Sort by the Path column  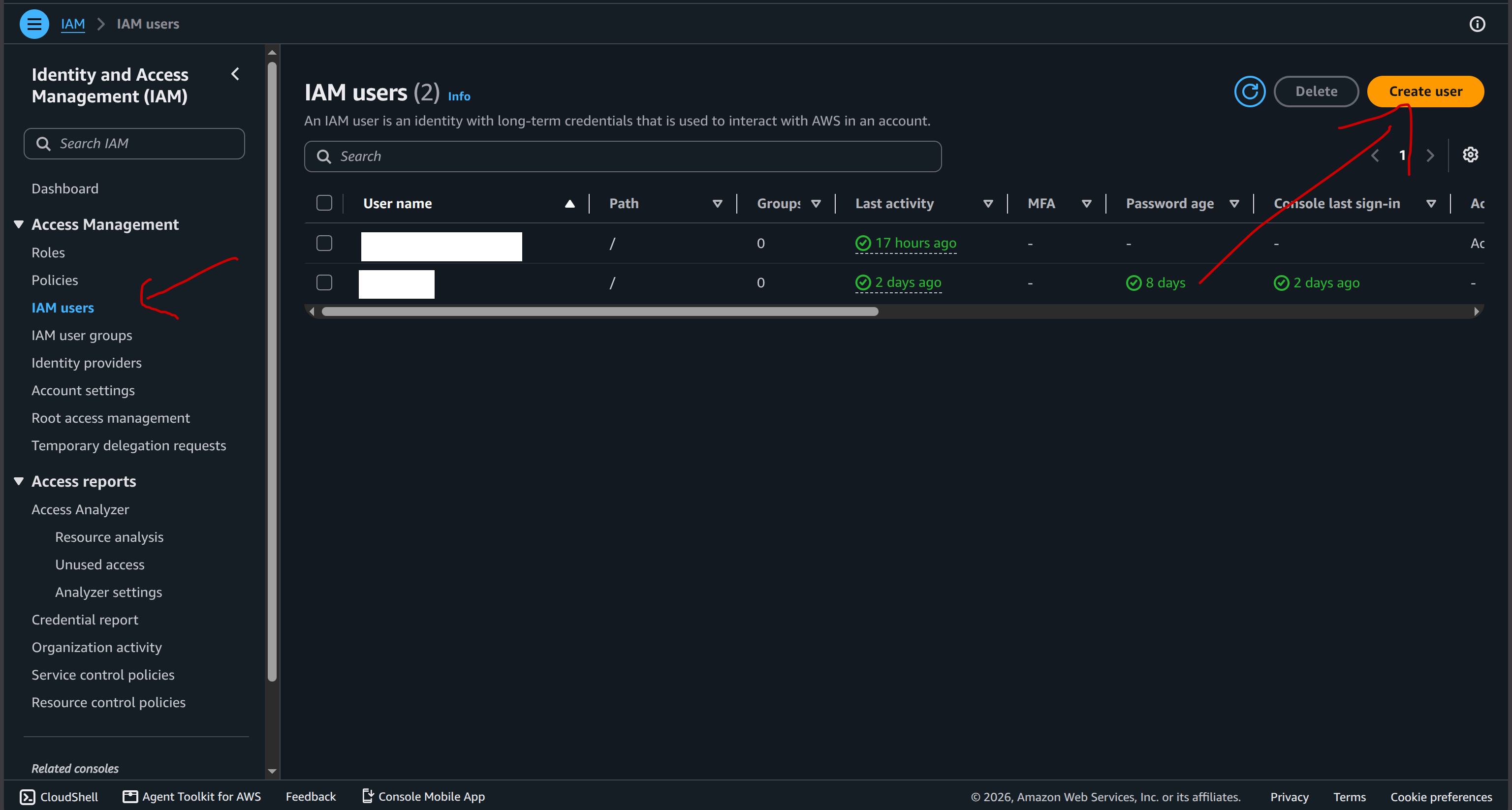[717, 204]
